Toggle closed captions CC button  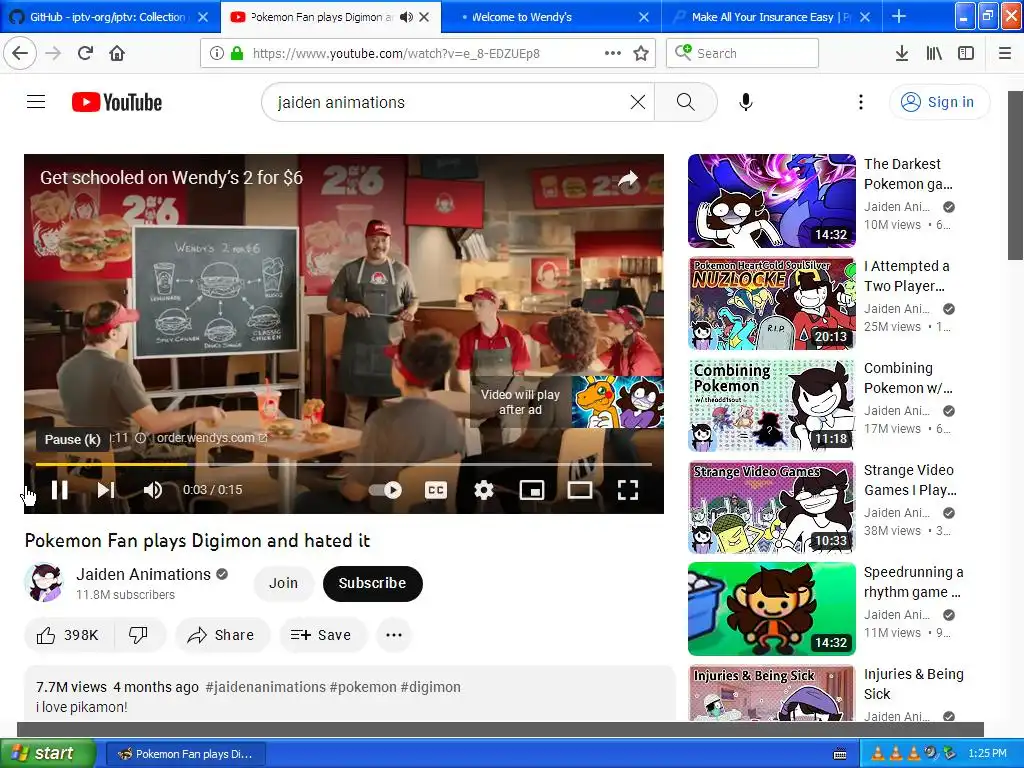click(x=436, y=490)
